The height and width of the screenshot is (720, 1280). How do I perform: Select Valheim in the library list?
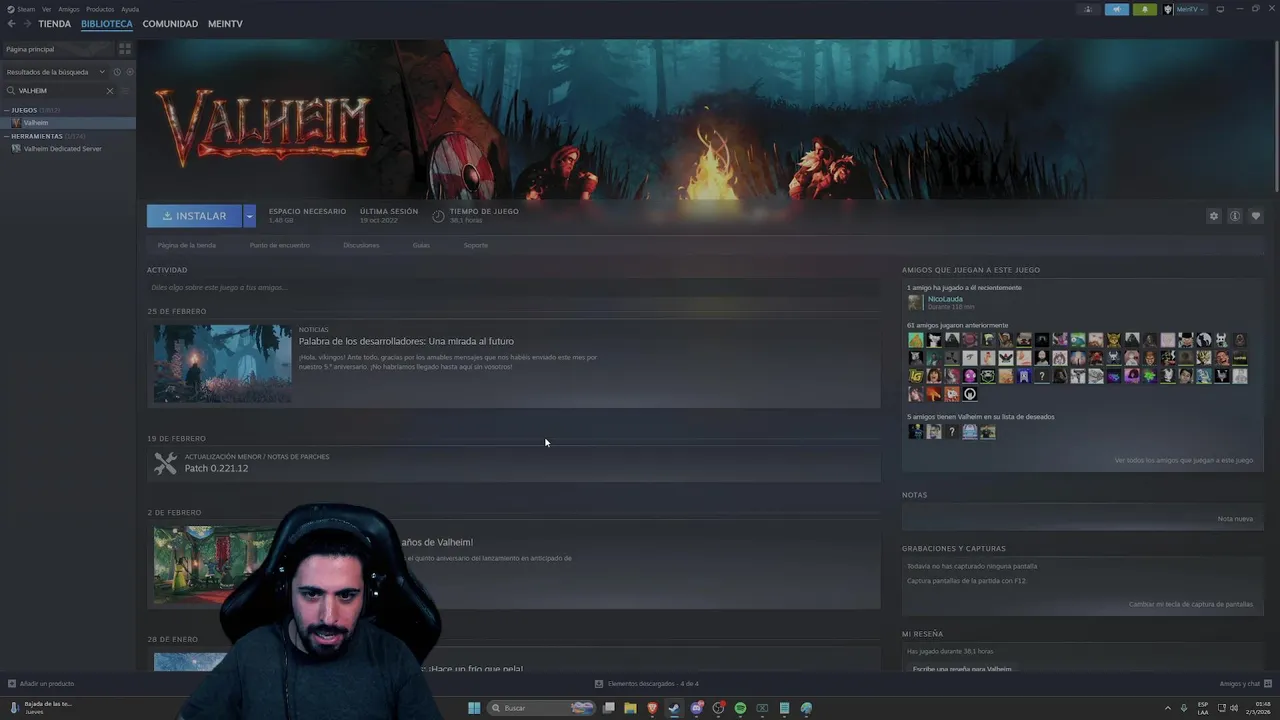tap(68, 123)
